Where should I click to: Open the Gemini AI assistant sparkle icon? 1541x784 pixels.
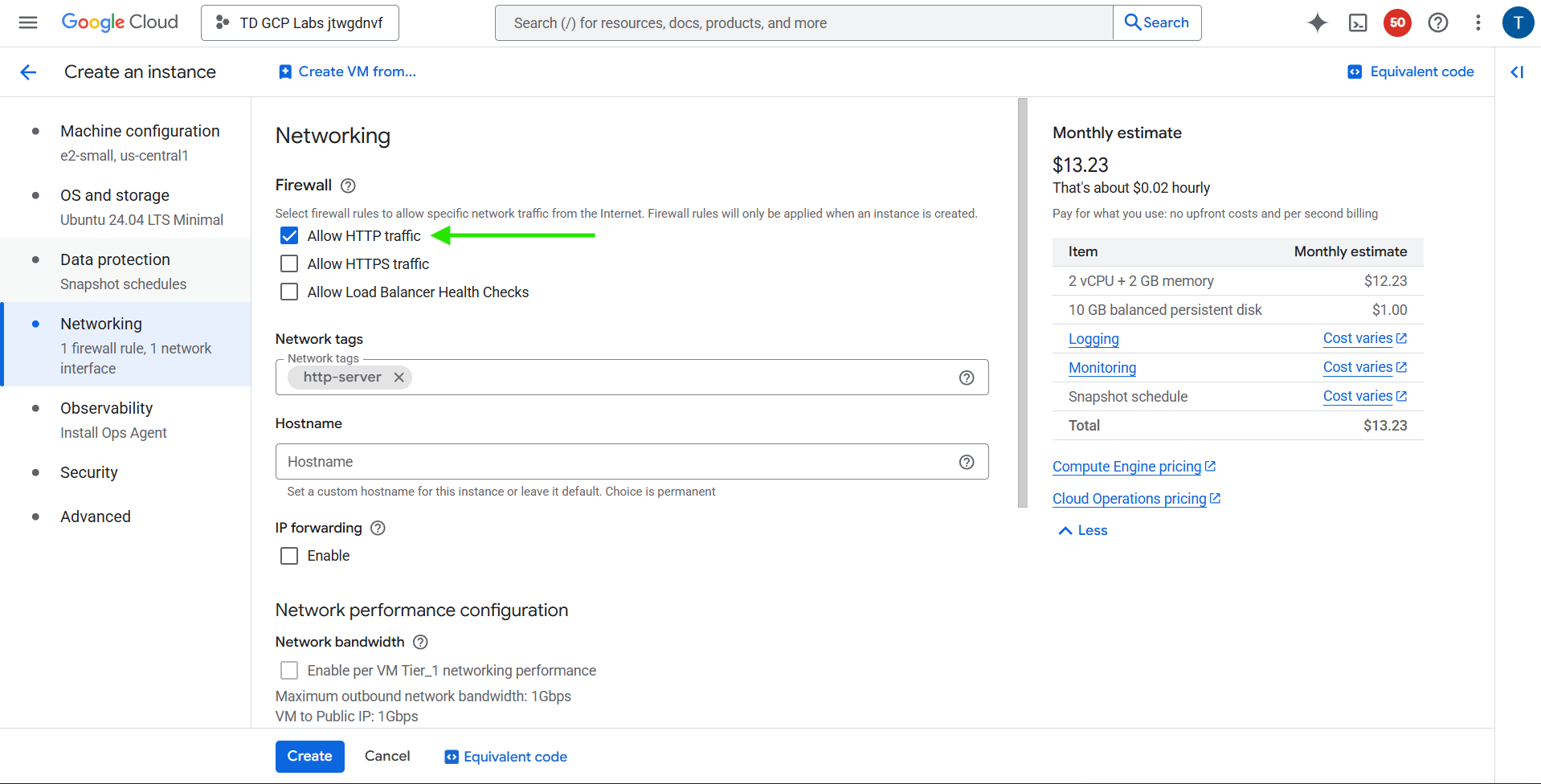point(1317,22)
